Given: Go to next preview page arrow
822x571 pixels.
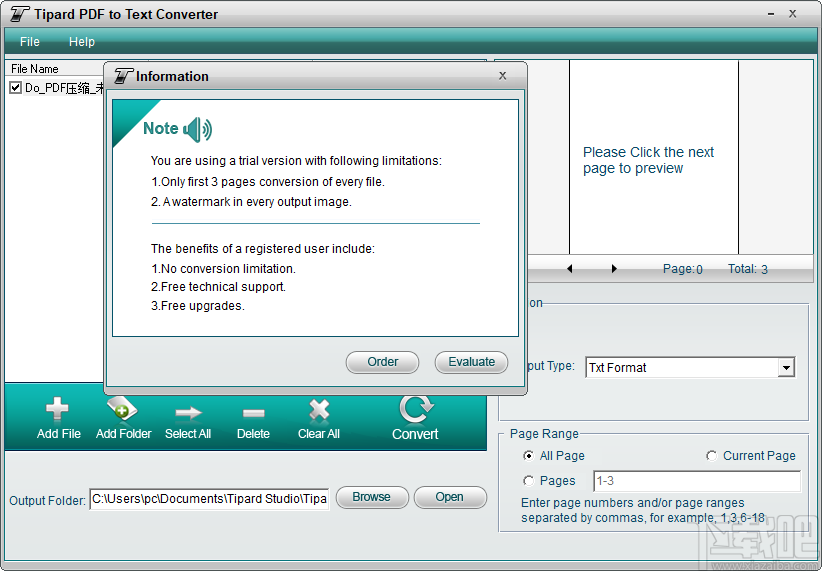Looking at the screenshot, I should pyautogui.click(x=614, y=269).
